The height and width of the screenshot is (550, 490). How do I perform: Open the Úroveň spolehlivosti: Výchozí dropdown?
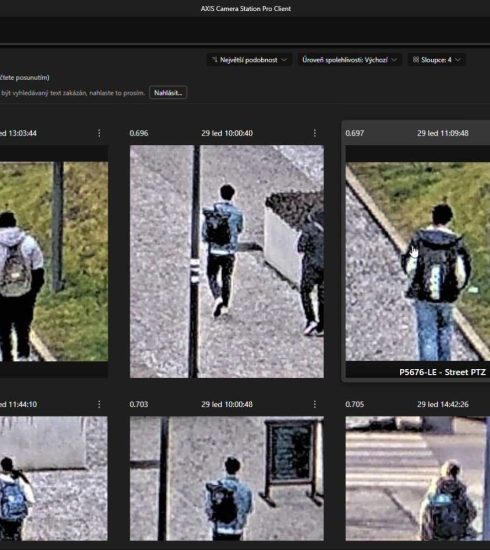(349, 60)
